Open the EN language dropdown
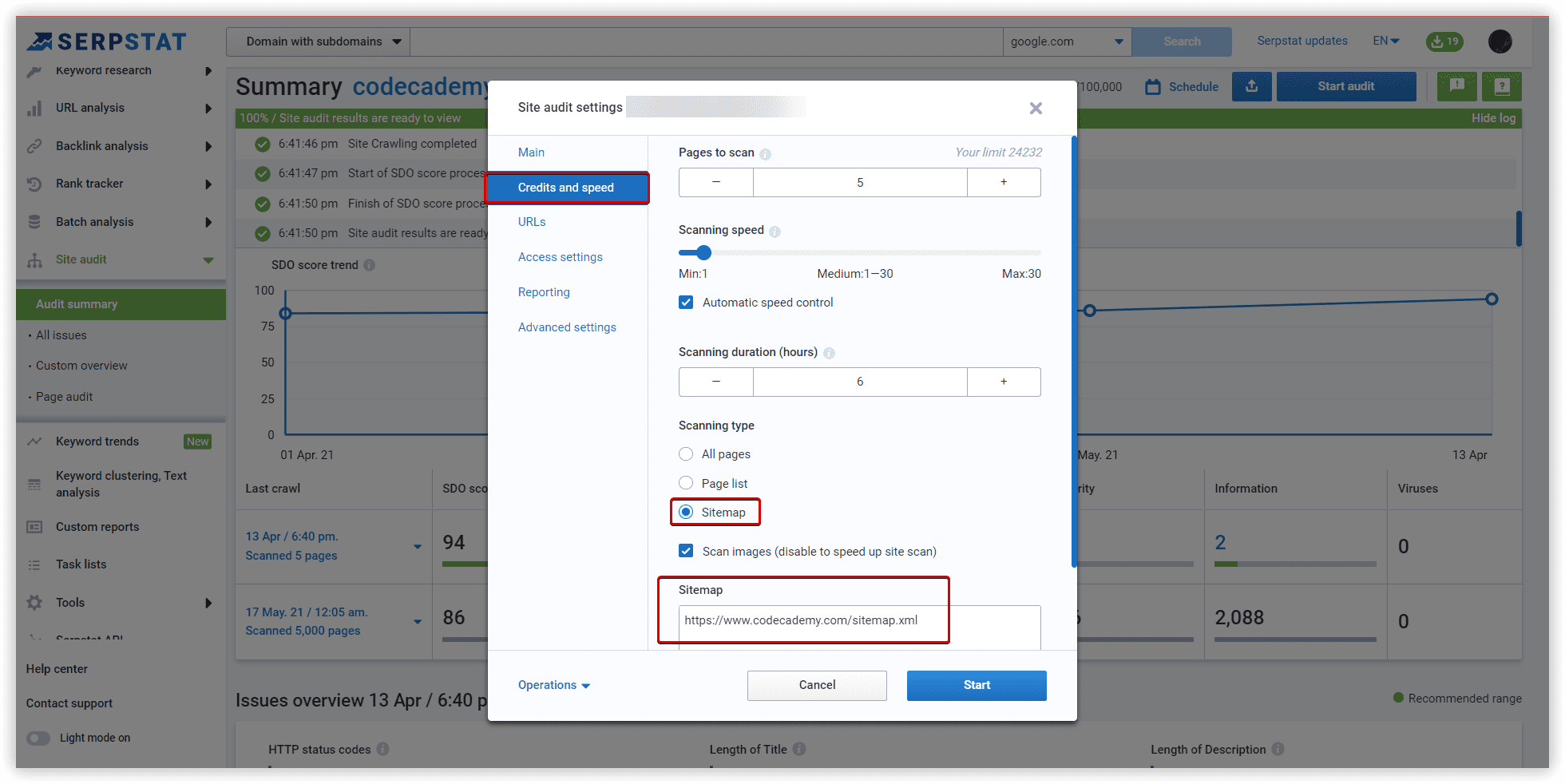The image size is (1565, 784). tap(1386, 41)
